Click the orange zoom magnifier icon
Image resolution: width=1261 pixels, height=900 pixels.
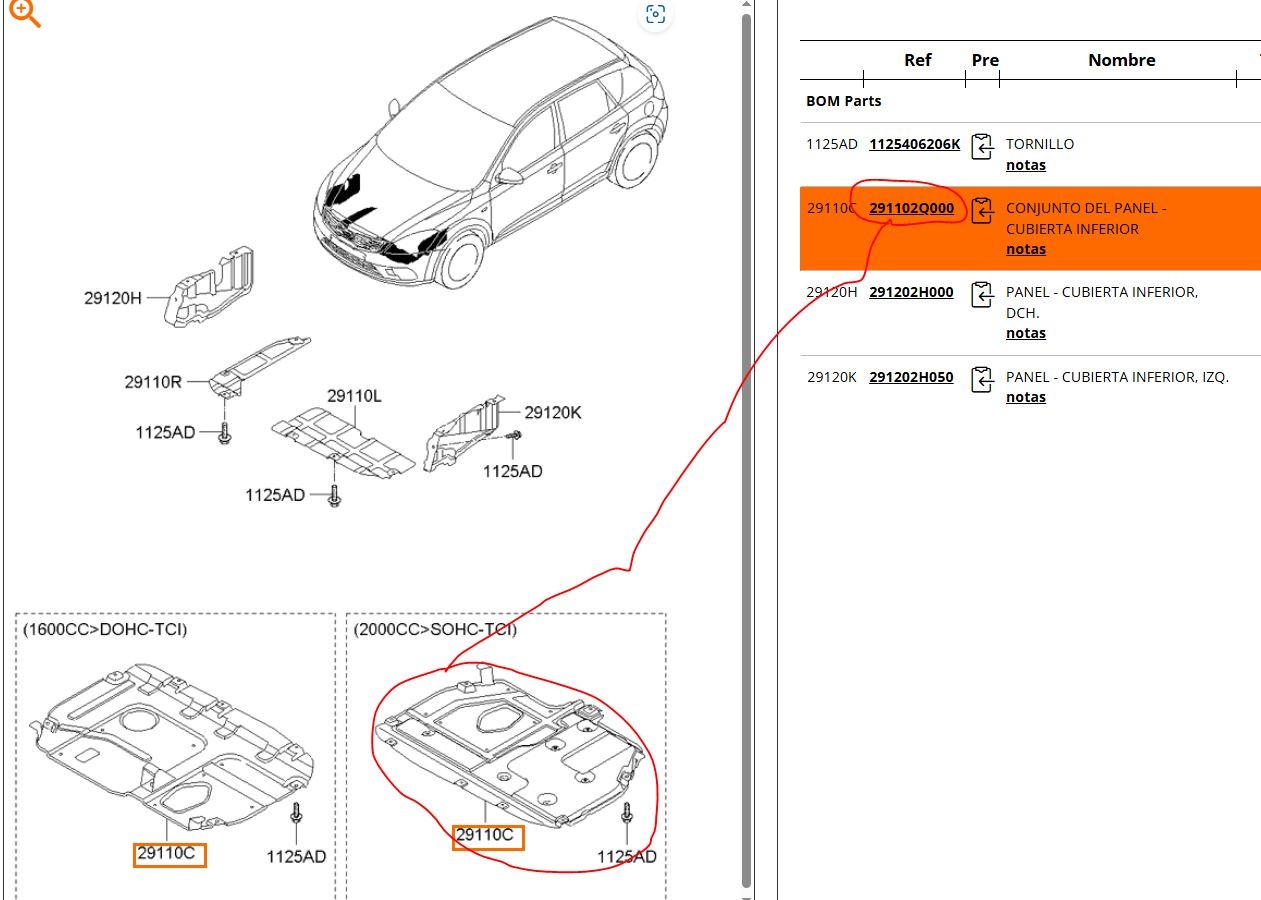23,12
